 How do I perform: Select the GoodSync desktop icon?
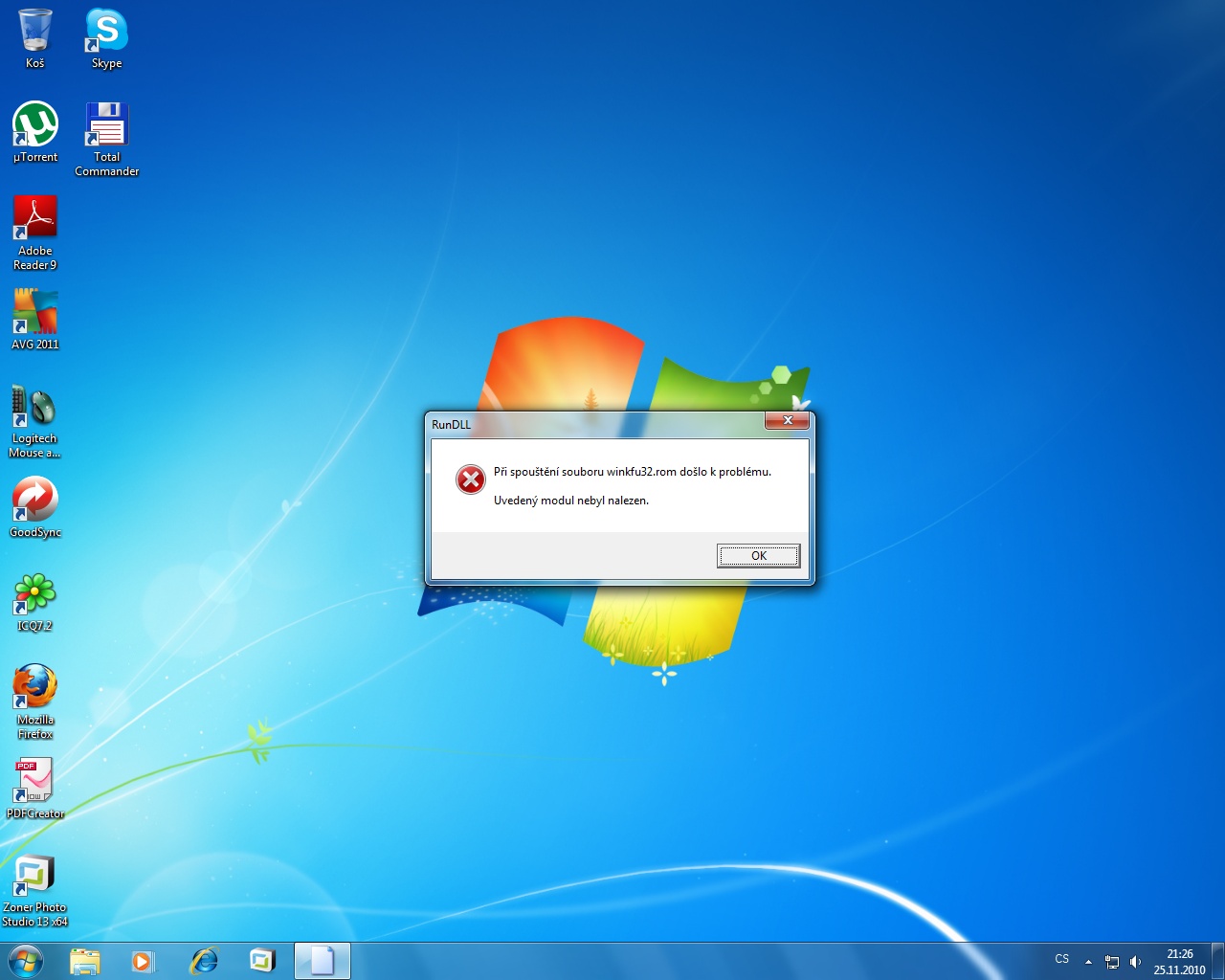[35, 500]
